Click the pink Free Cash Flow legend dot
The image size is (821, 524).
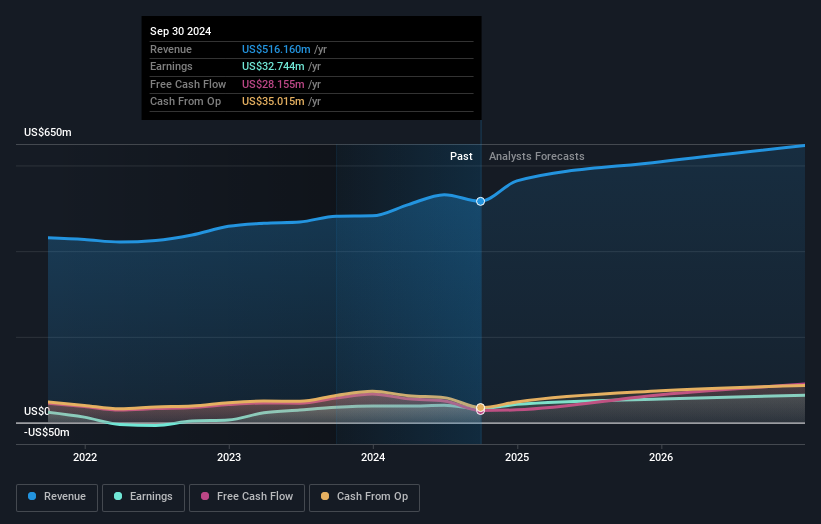pos(205,496)
